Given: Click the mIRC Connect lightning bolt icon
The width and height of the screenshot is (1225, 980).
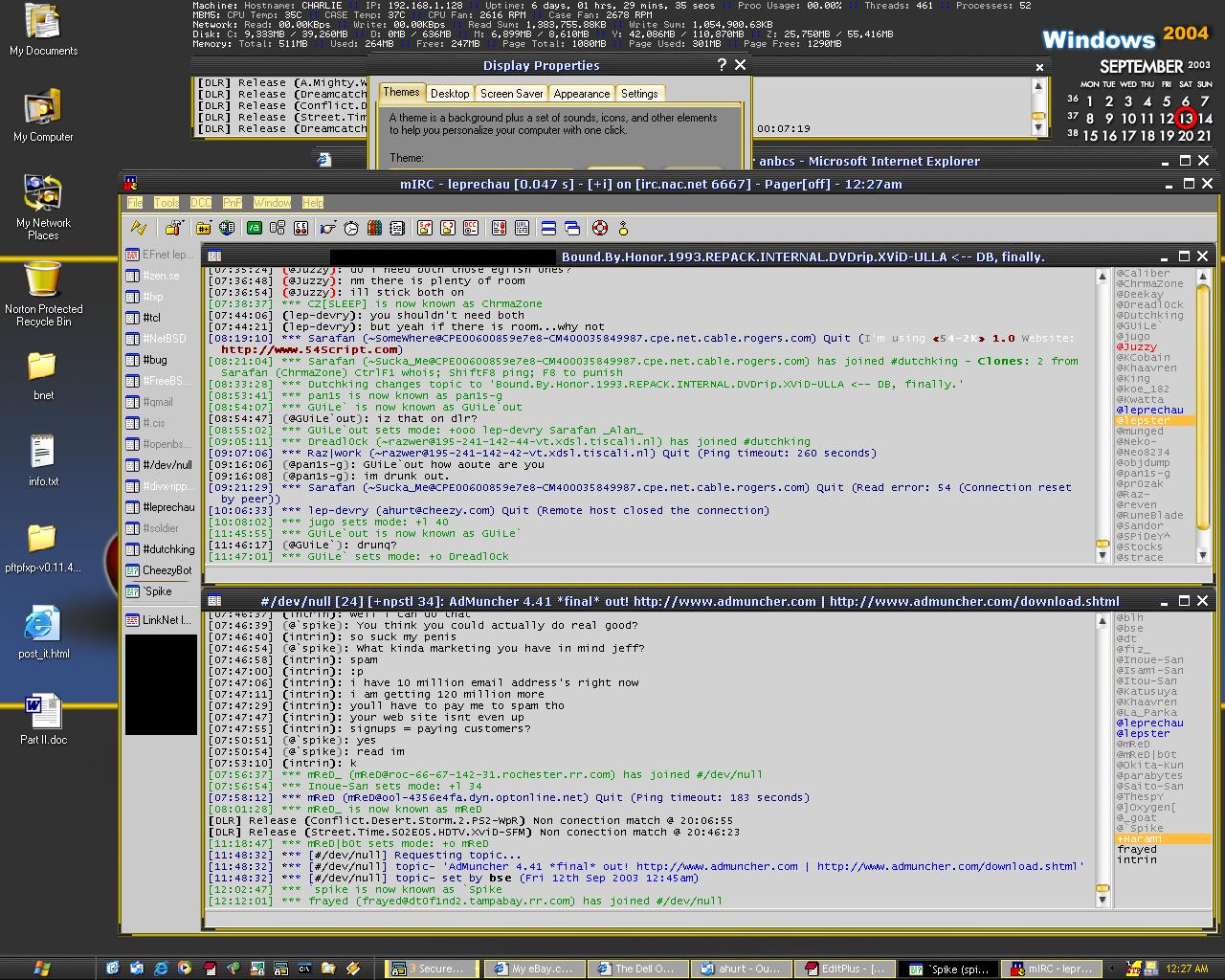Looking at the screenshot, I should pyautogui.click(x=139, y=228).
